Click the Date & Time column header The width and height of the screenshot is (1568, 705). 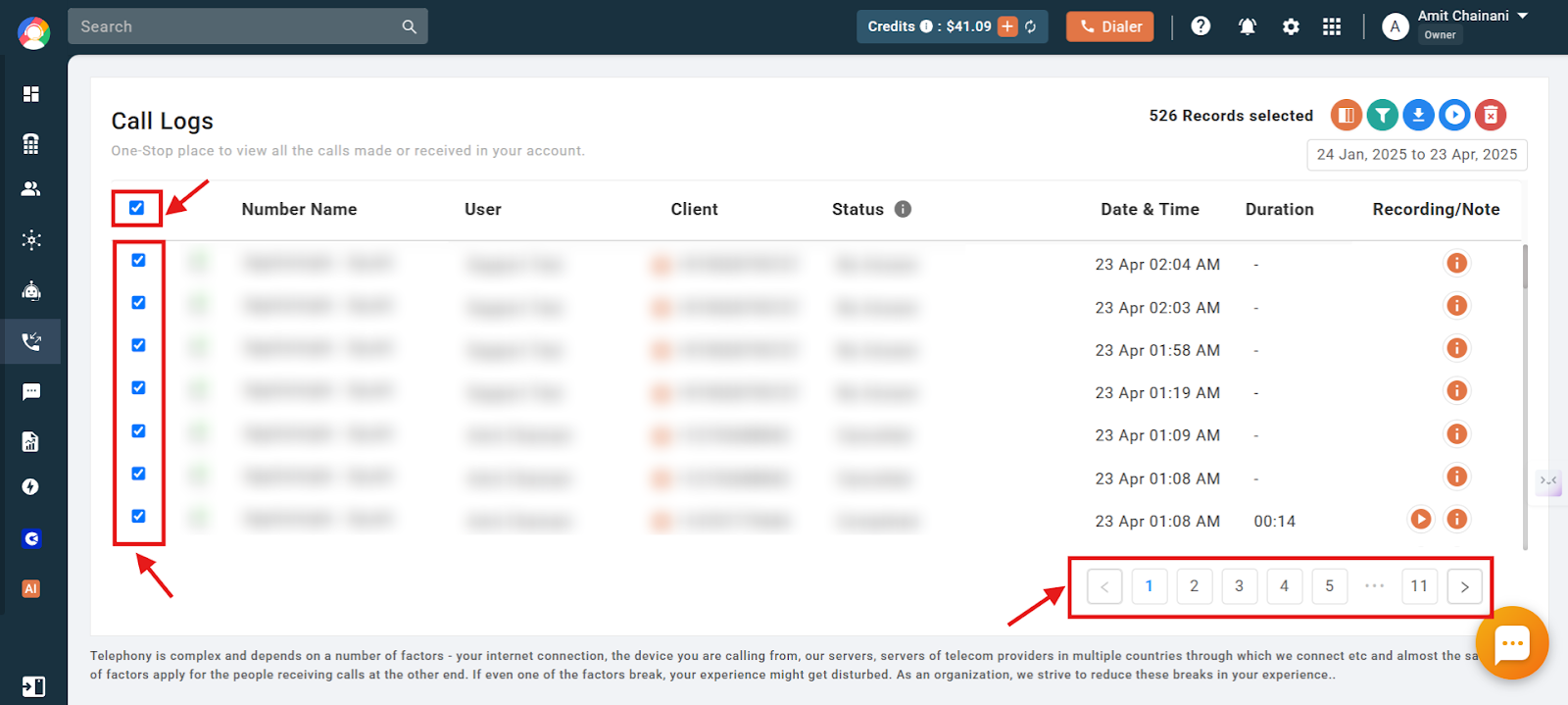(1150, 209)
